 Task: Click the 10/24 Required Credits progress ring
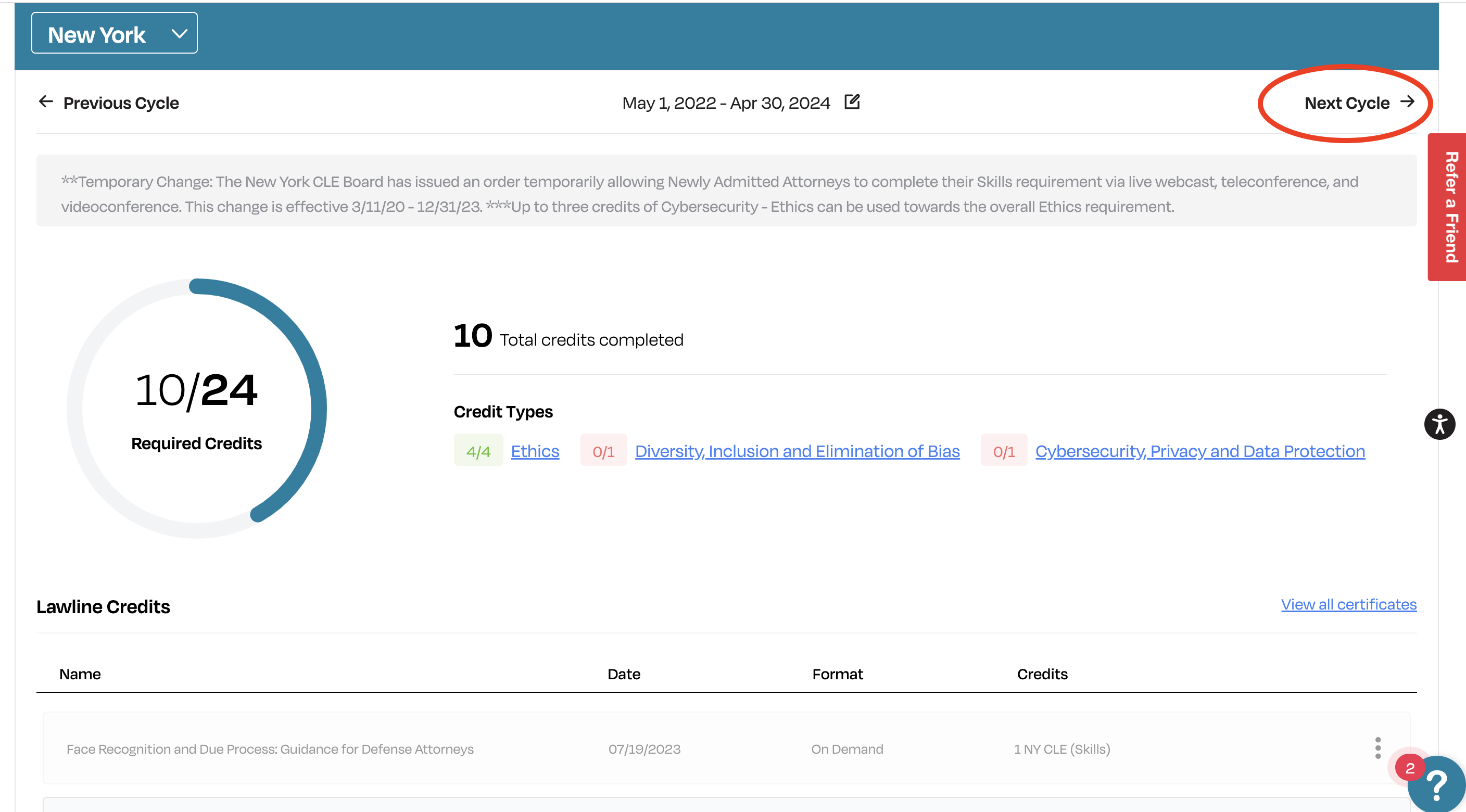click(196, 409)
